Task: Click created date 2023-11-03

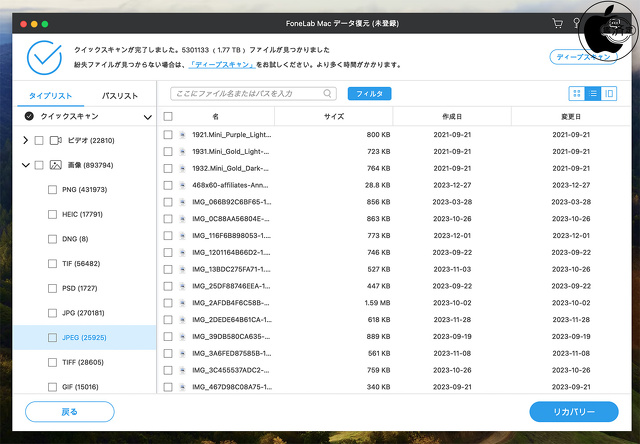Action: pyautogui.click(x=452, y=269)
